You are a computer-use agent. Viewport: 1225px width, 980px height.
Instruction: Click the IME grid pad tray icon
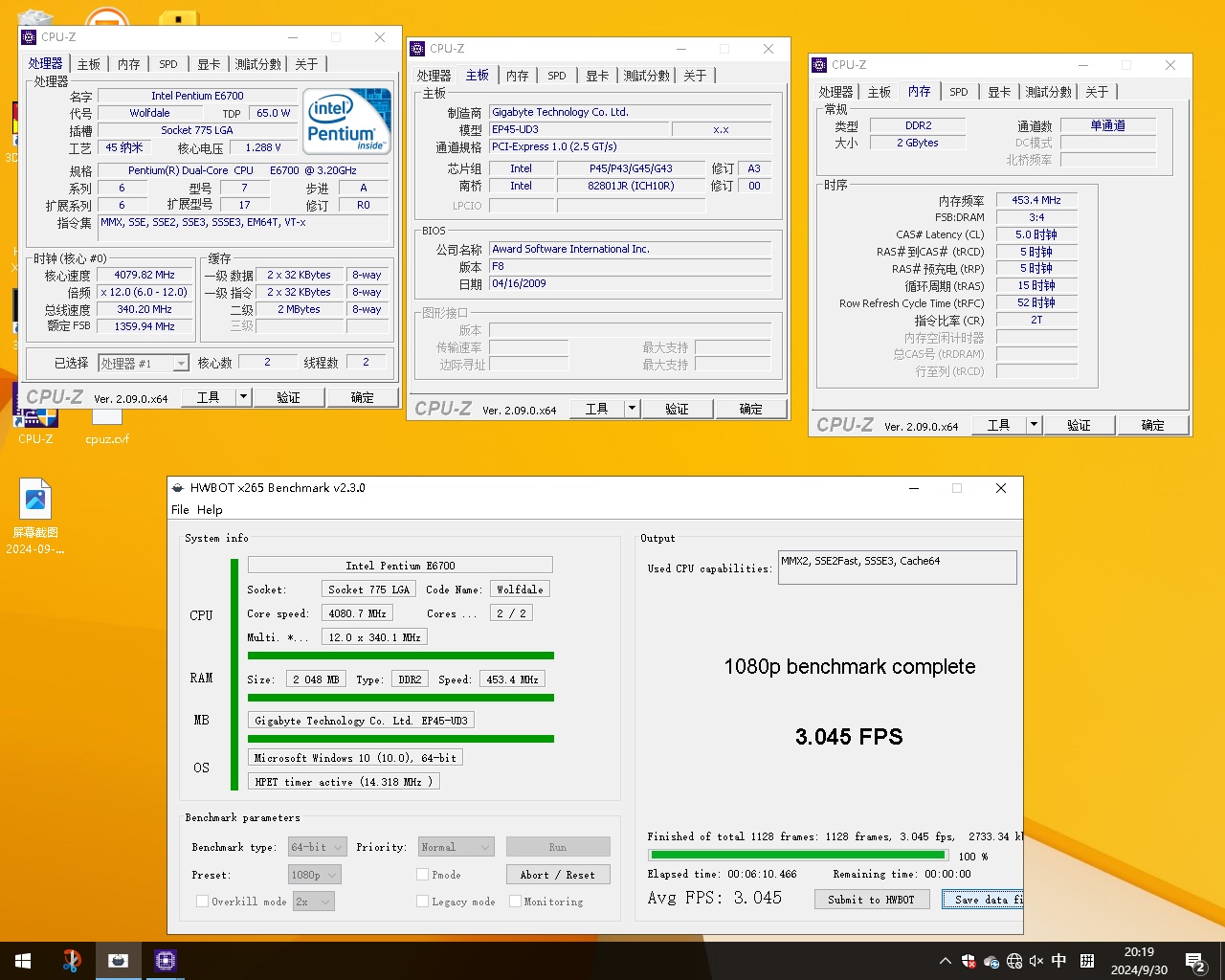(x=1087, y=961)
